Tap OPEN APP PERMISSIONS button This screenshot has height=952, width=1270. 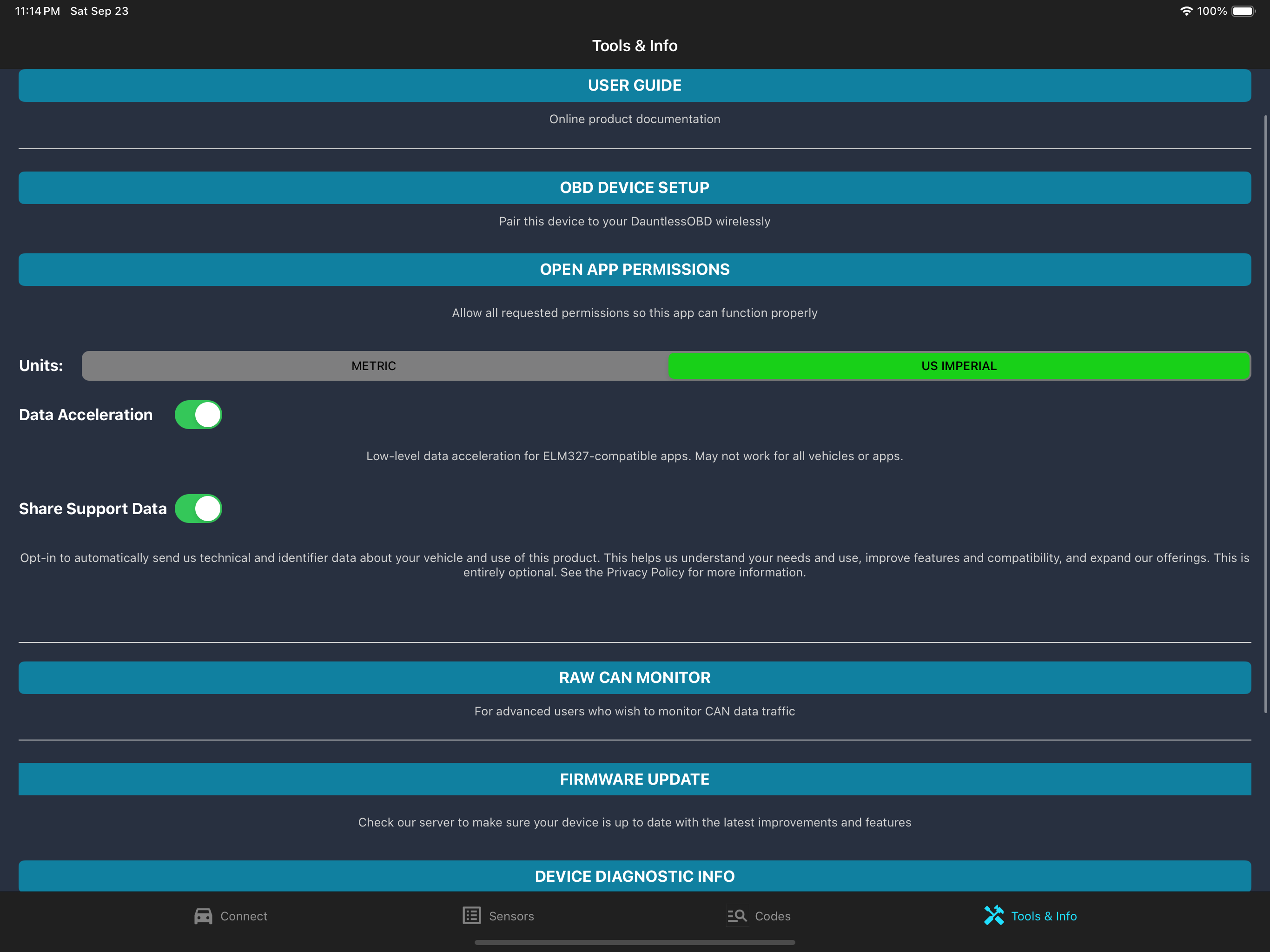point(635,270)
